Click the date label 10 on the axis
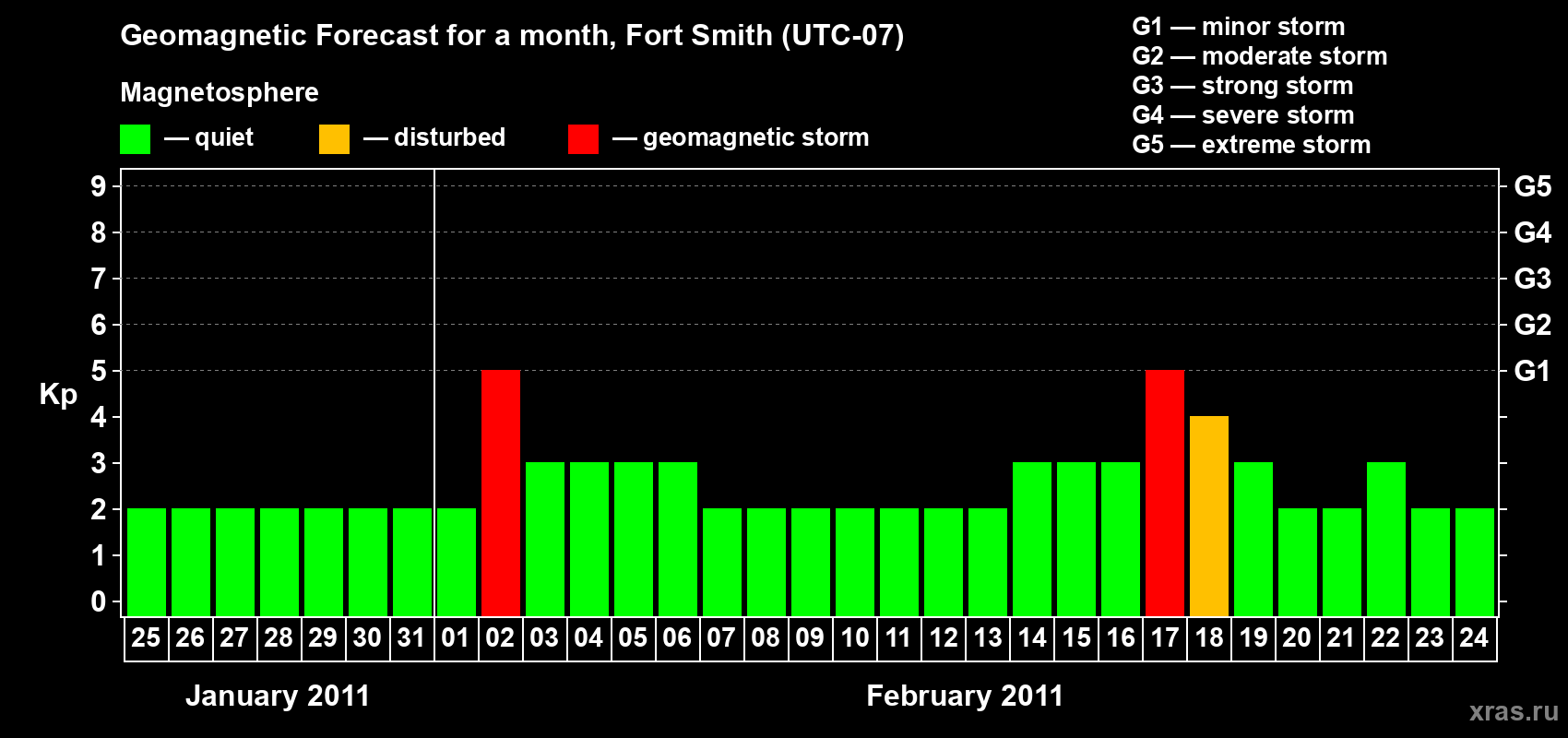This screenshot has width=1568, height=738. (x=855, y=638)
